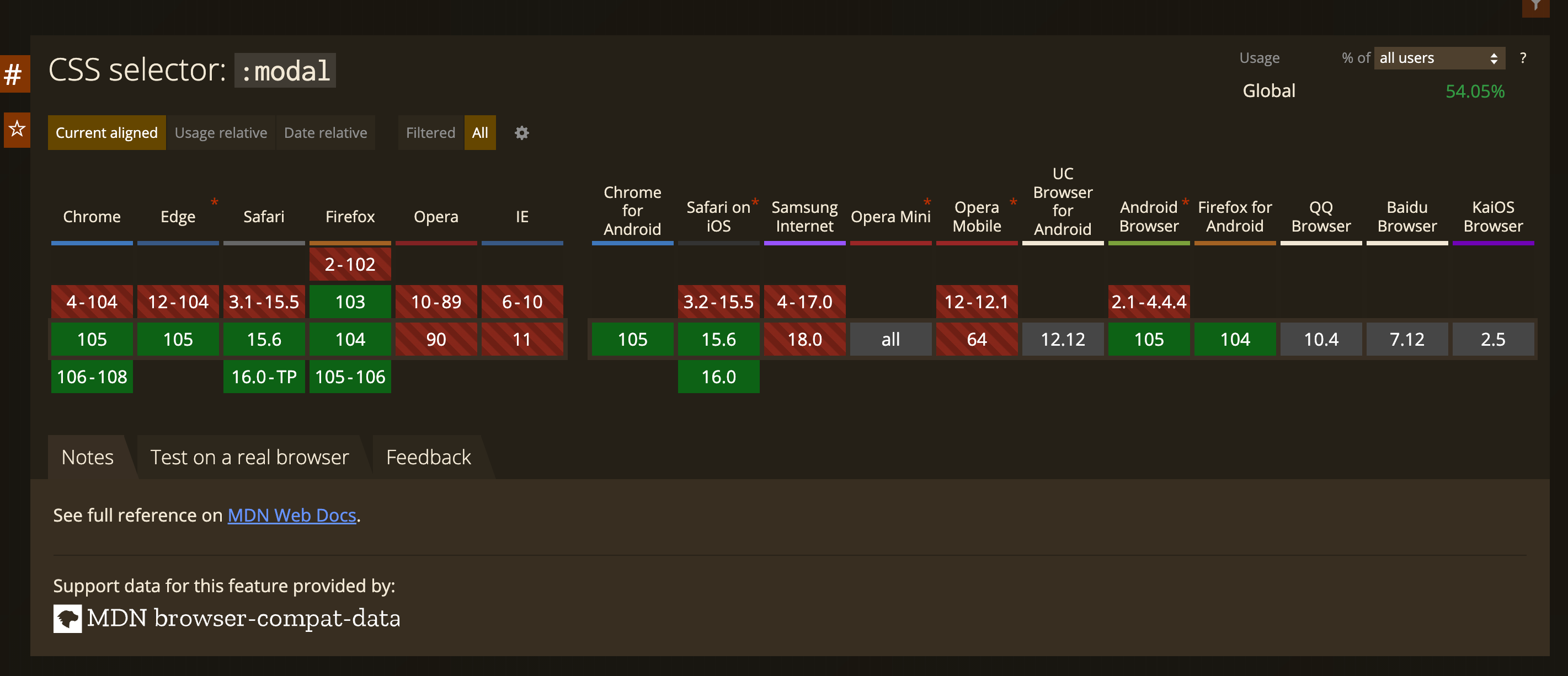Viewport: 1568px width, 676px height.
Task: Click the usage help question mark
Action: pos(1522,58)
